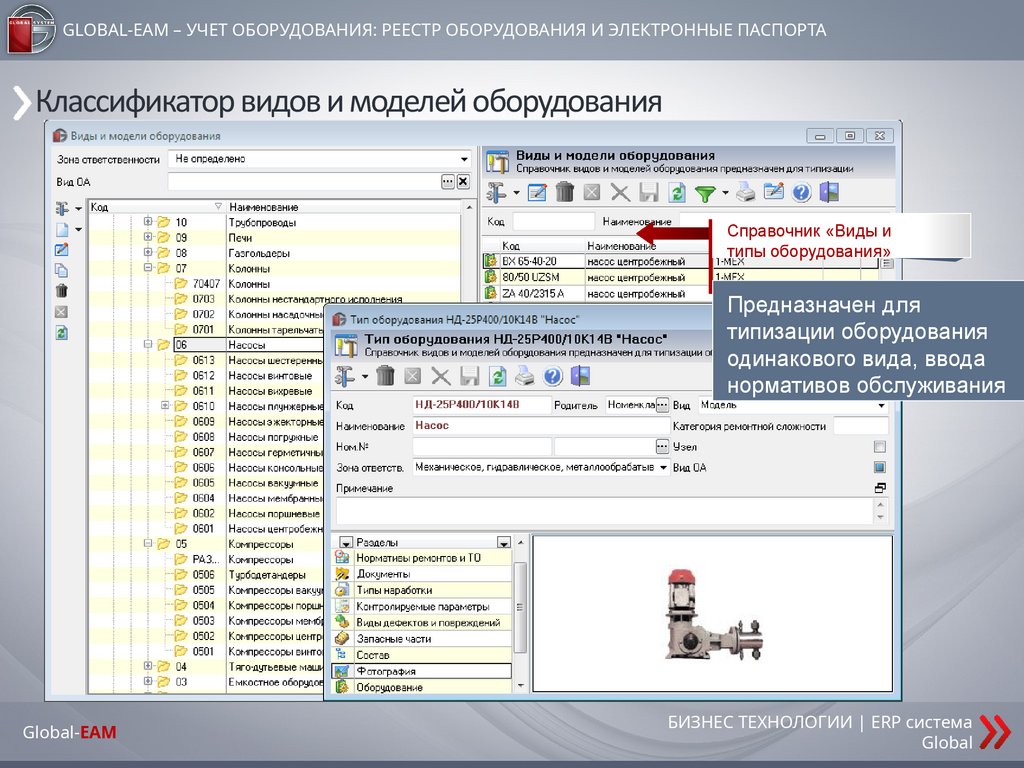
Task: Click the pump photo thumbnail
Action: click(x=714, y=614)
